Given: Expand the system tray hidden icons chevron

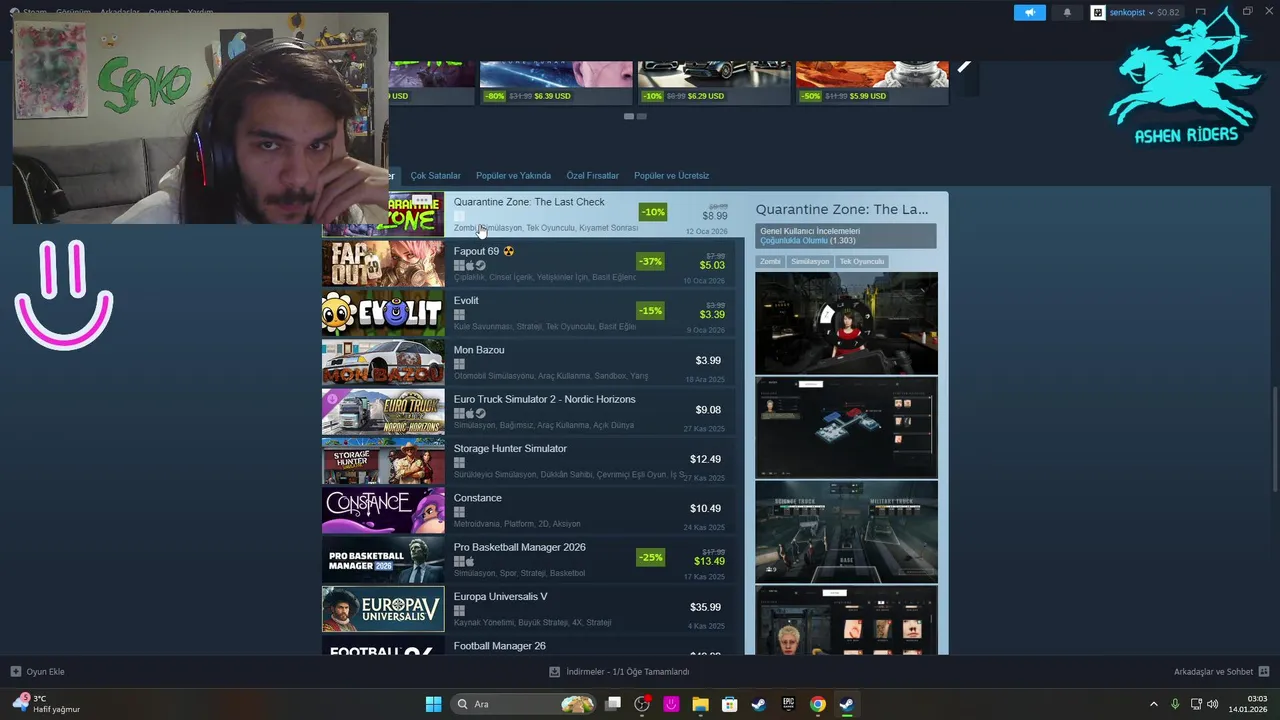Looking at the screenshot, I should pos(1154,704).
